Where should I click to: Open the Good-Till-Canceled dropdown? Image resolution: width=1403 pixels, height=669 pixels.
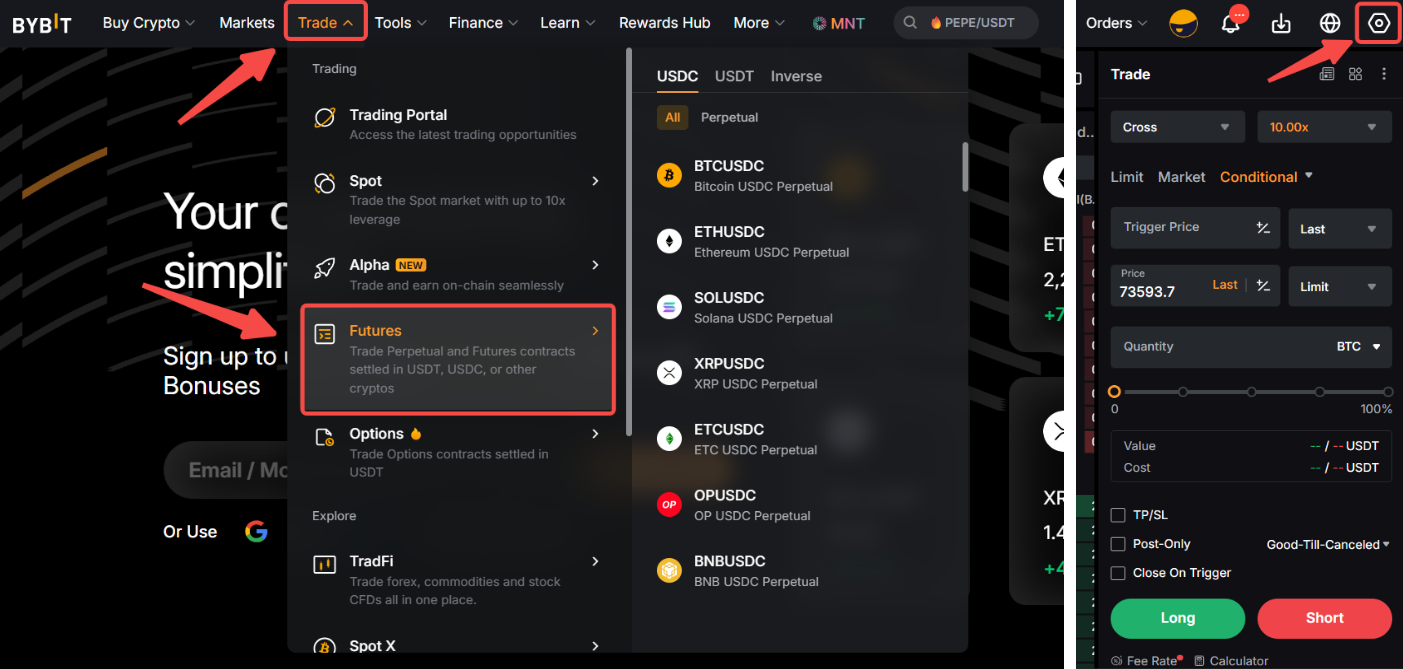1328,545
